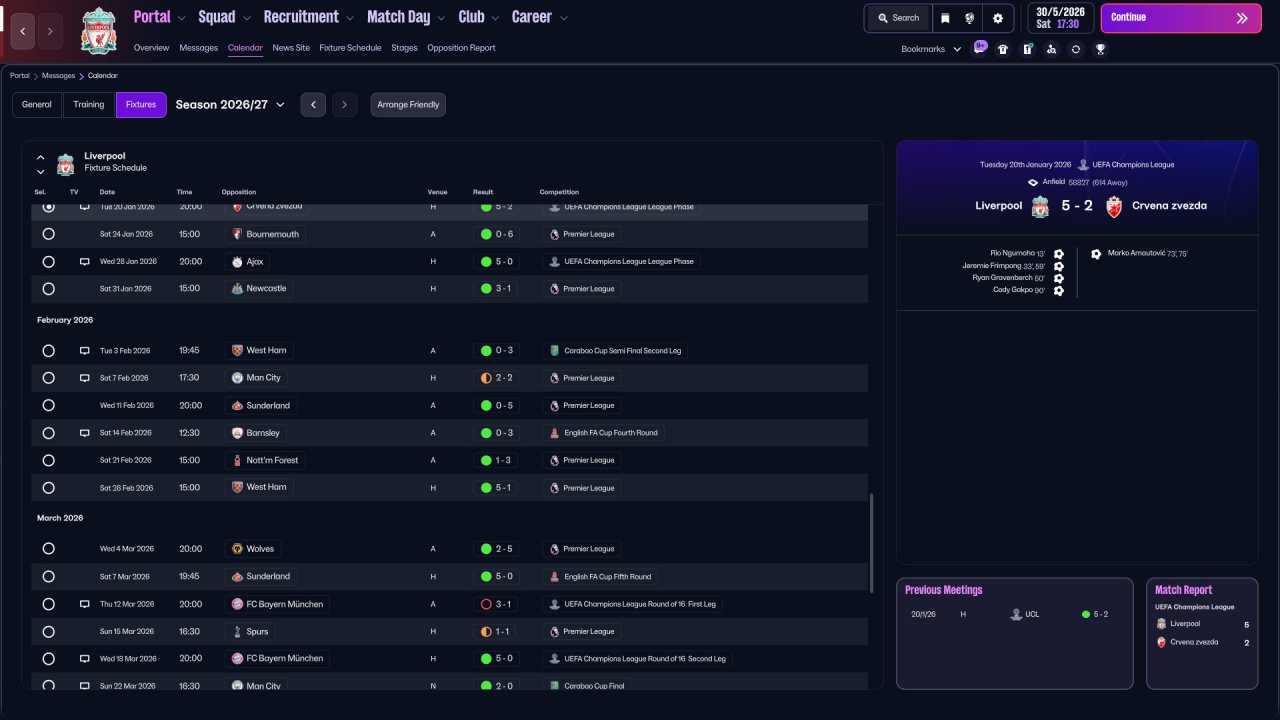Switch to the Training calendar tab

[89, 104]
